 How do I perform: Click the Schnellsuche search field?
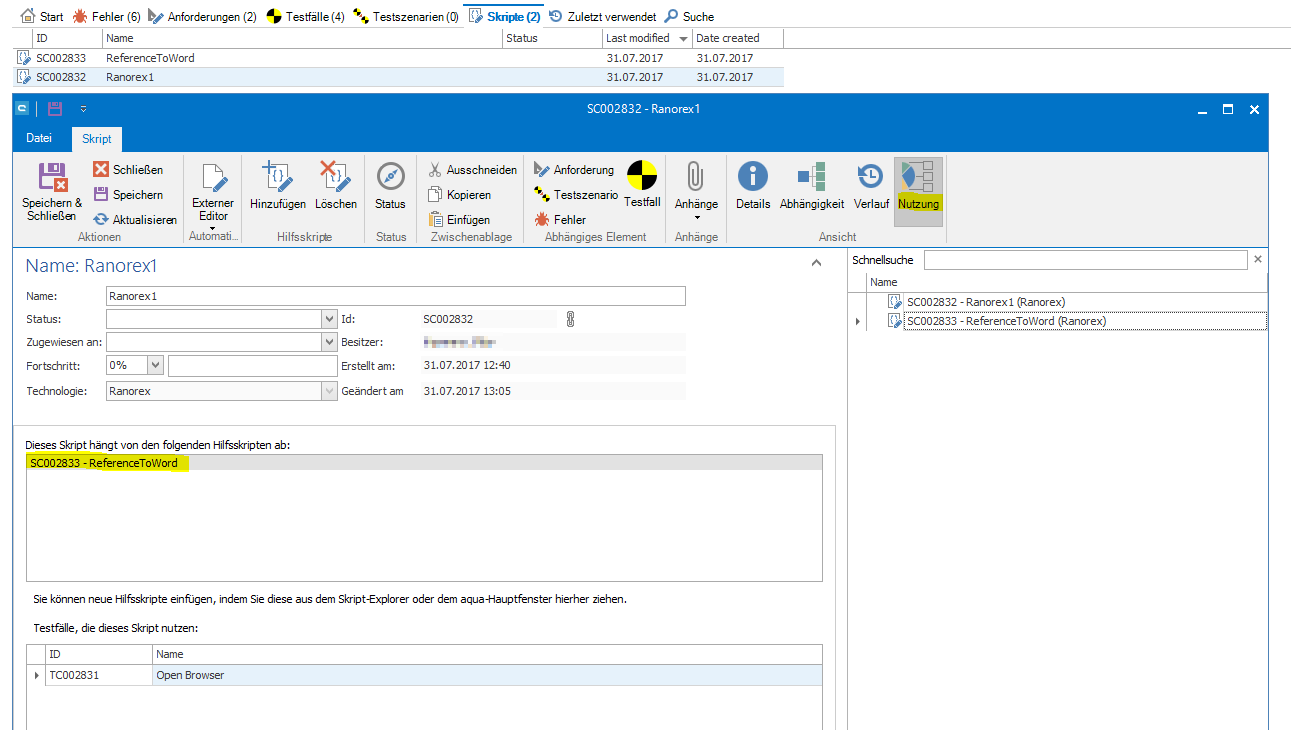[x=1085, y=260]
